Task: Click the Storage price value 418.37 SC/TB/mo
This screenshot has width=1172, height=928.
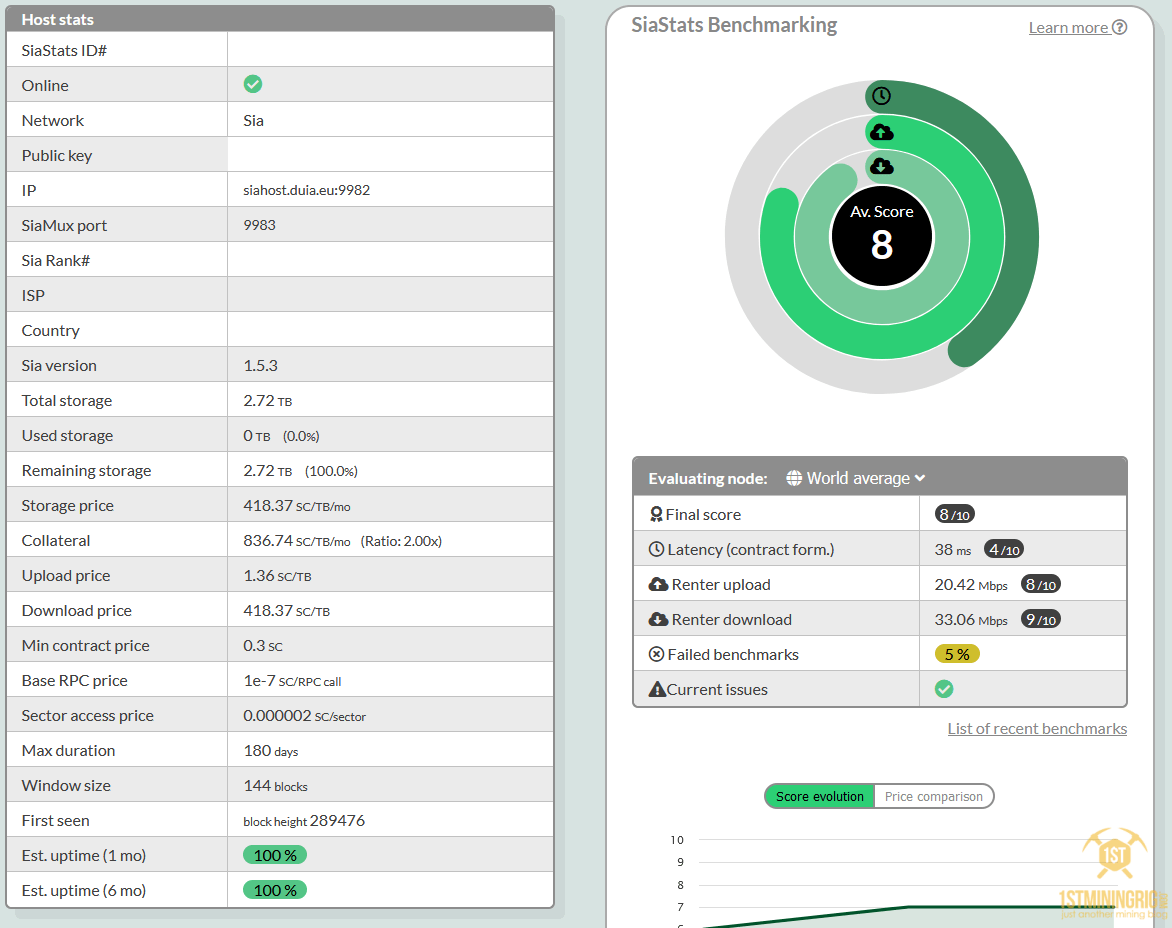Action: [297, 506]
